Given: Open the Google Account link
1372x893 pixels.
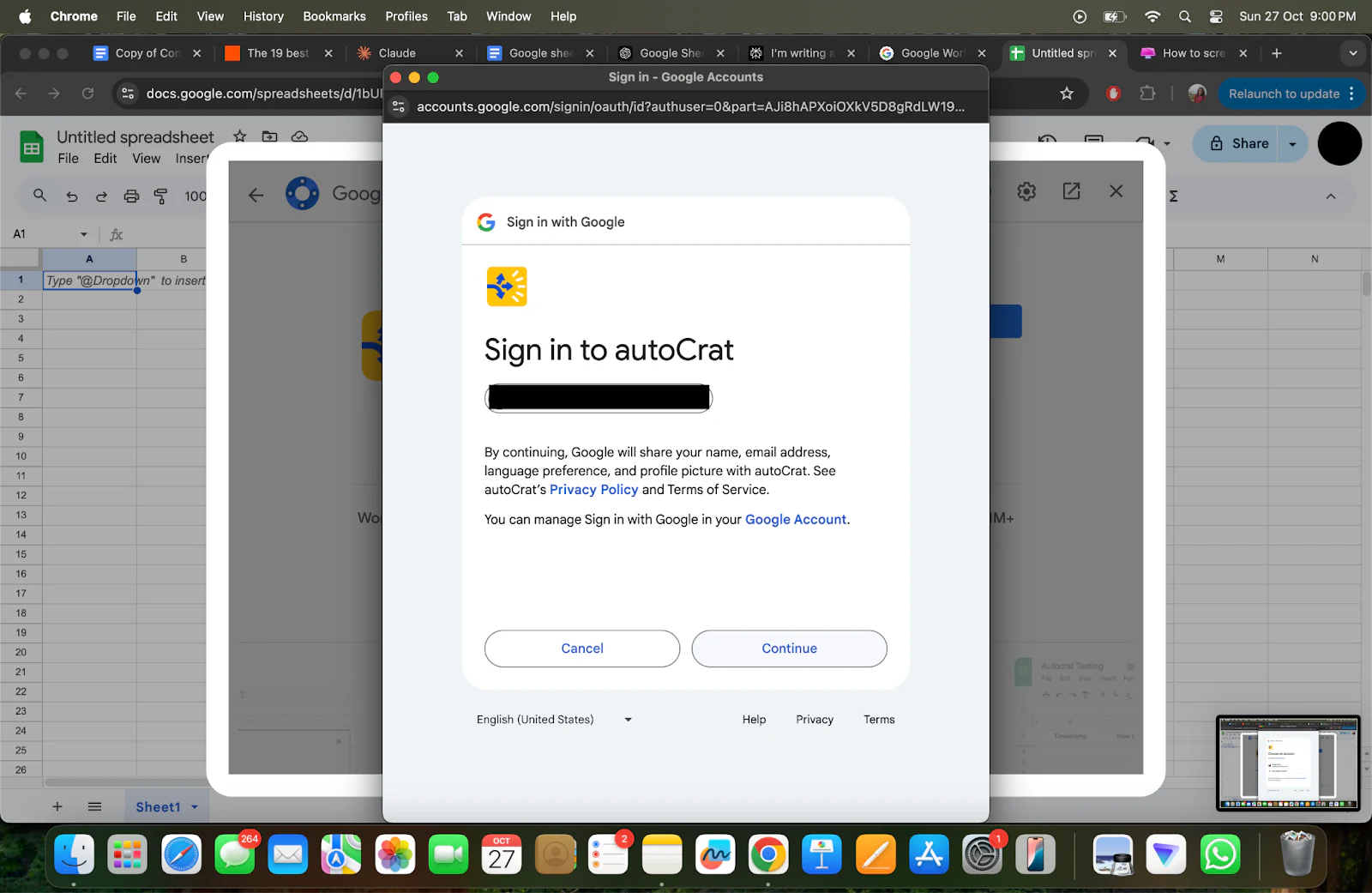Looking at the screenshot, I should pos(796,520).
